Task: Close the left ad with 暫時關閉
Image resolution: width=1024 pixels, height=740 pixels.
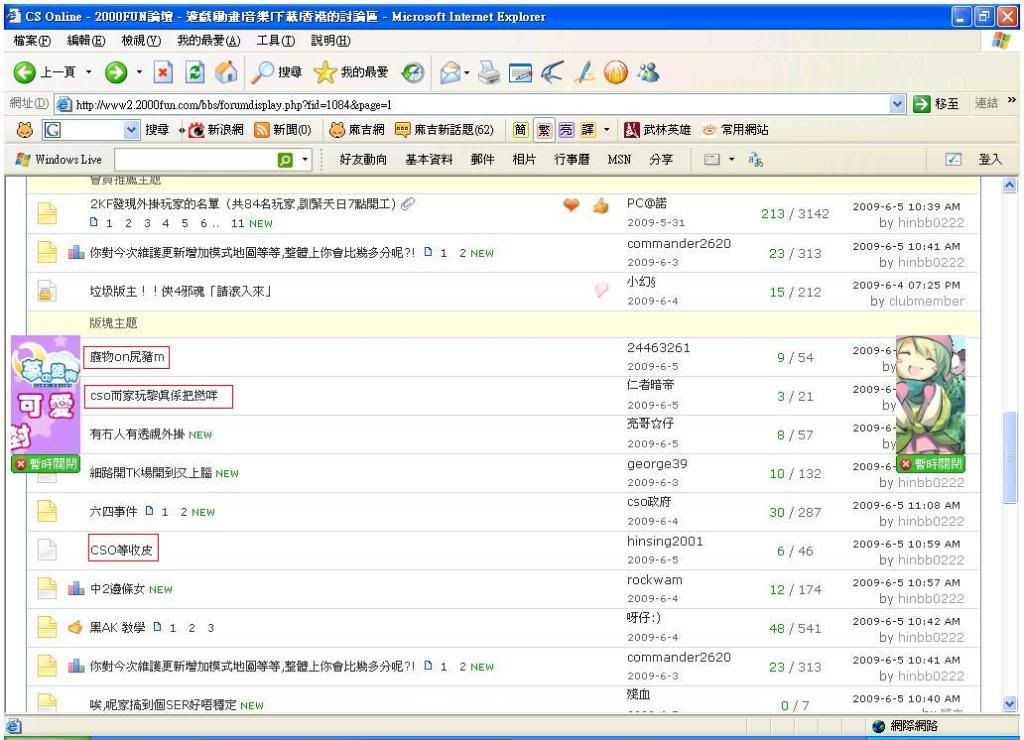Action: (45, 464)
